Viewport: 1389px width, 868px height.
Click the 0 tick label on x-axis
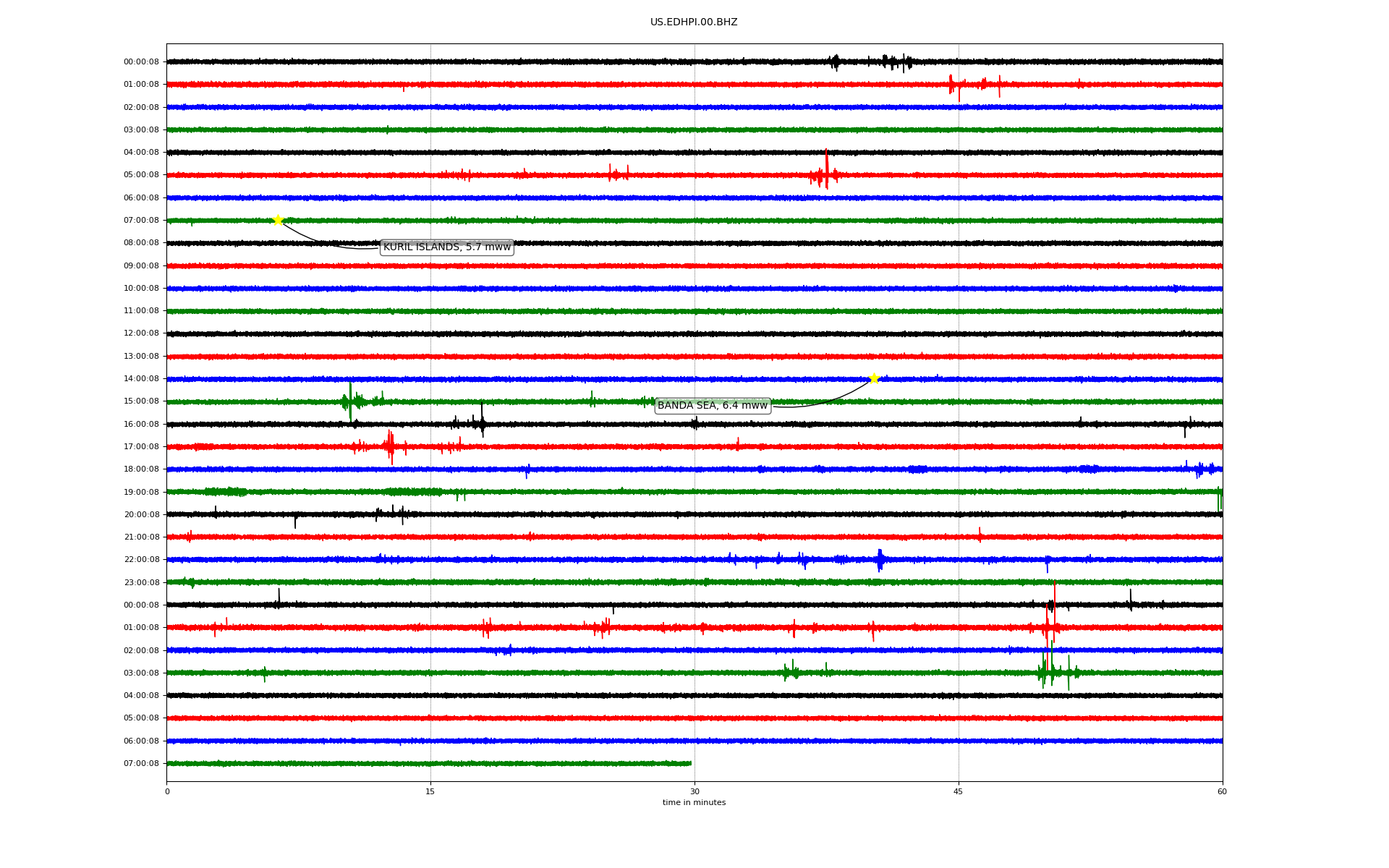pyautogui.click(x=167, y=791)
